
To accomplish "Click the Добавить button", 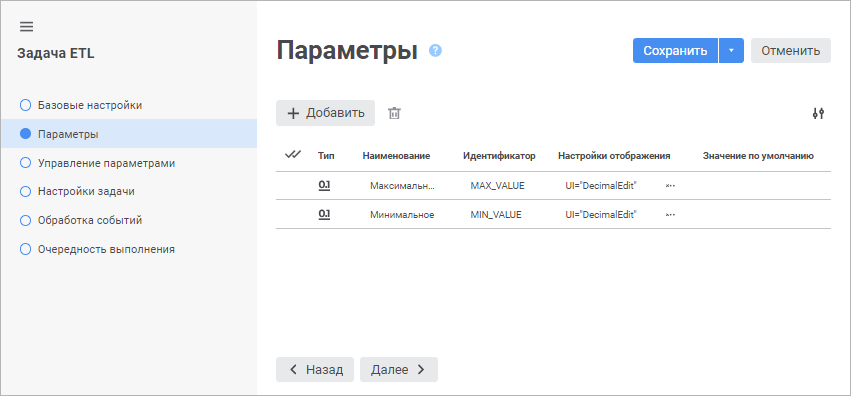I will pos(325,113).
